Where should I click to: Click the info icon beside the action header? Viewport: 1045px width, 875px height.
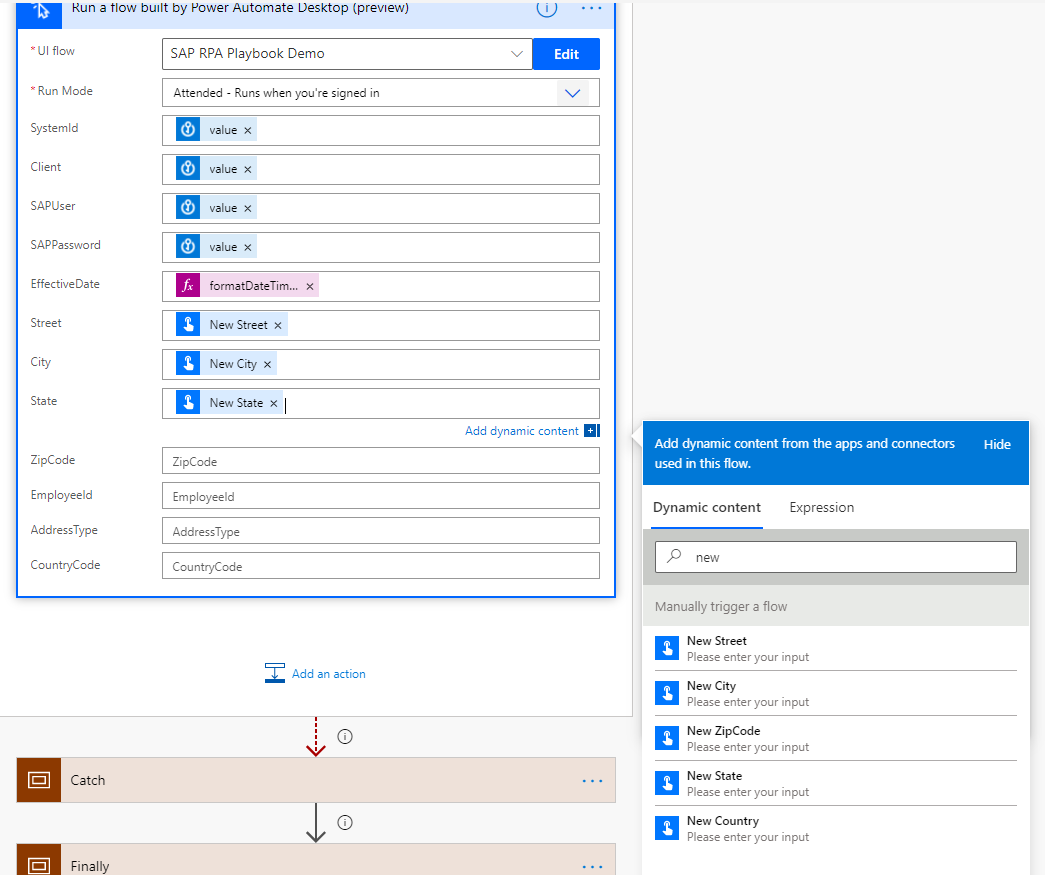[546, 9]
